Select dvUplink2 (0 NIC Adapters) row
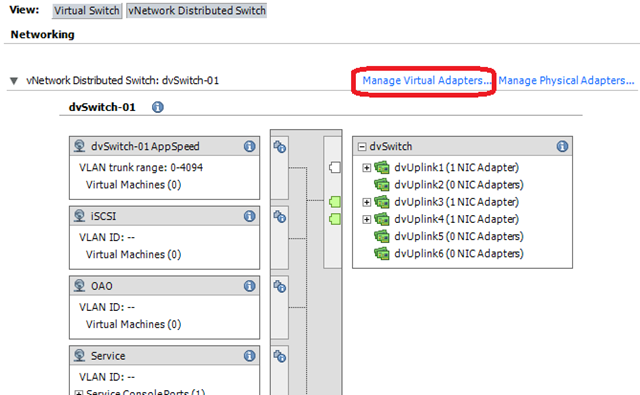 (x=459, y=185)
